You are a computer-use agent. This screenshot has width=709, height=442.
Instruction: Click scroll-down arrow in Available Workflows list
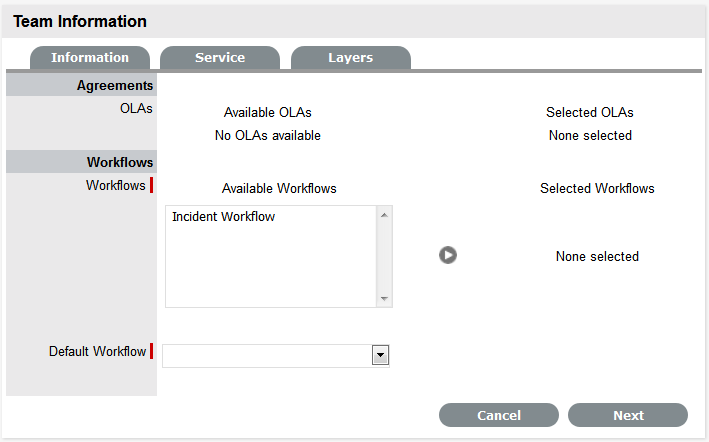pyautogui.click(x=385, y=299)
